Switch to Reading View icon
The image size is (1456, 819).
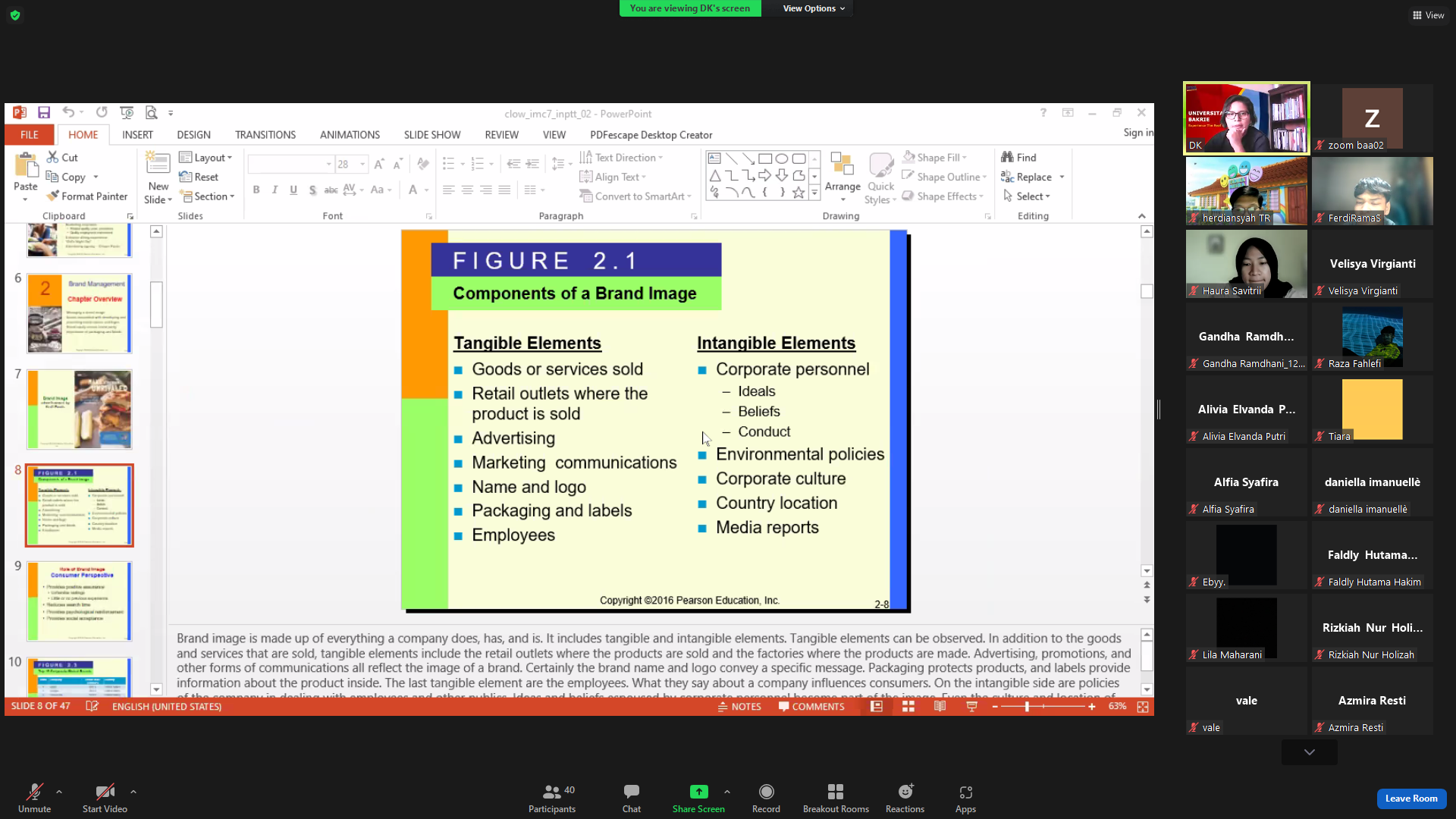coord(940,706)
